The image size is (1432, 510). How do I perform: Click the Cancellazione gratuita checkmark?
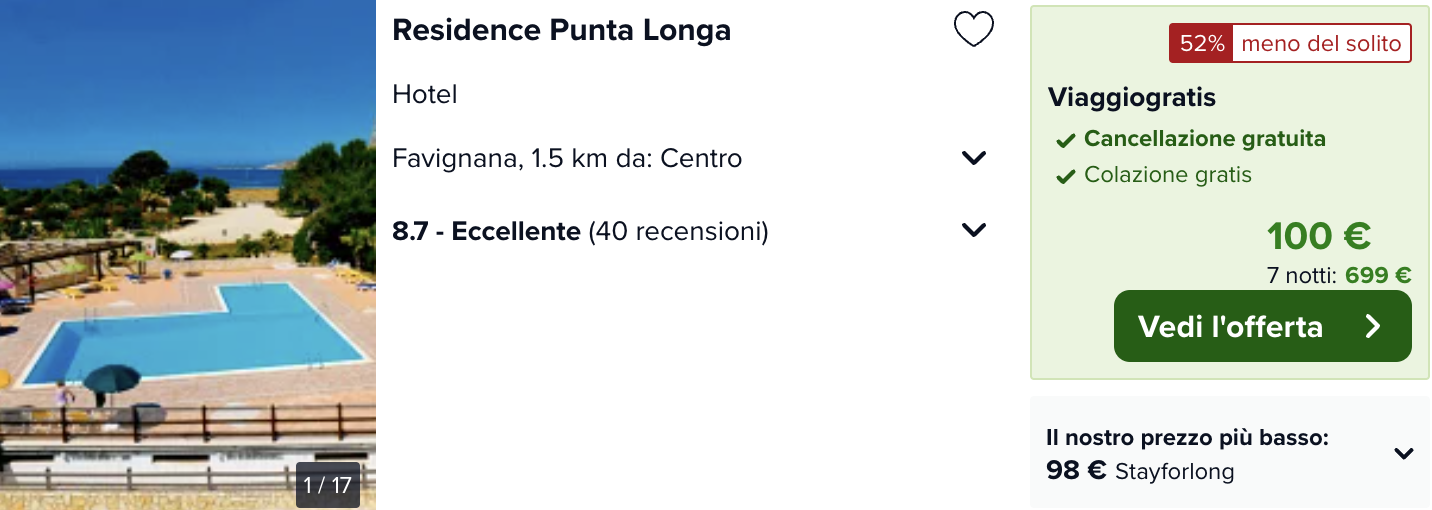[x=1066, y=140]
